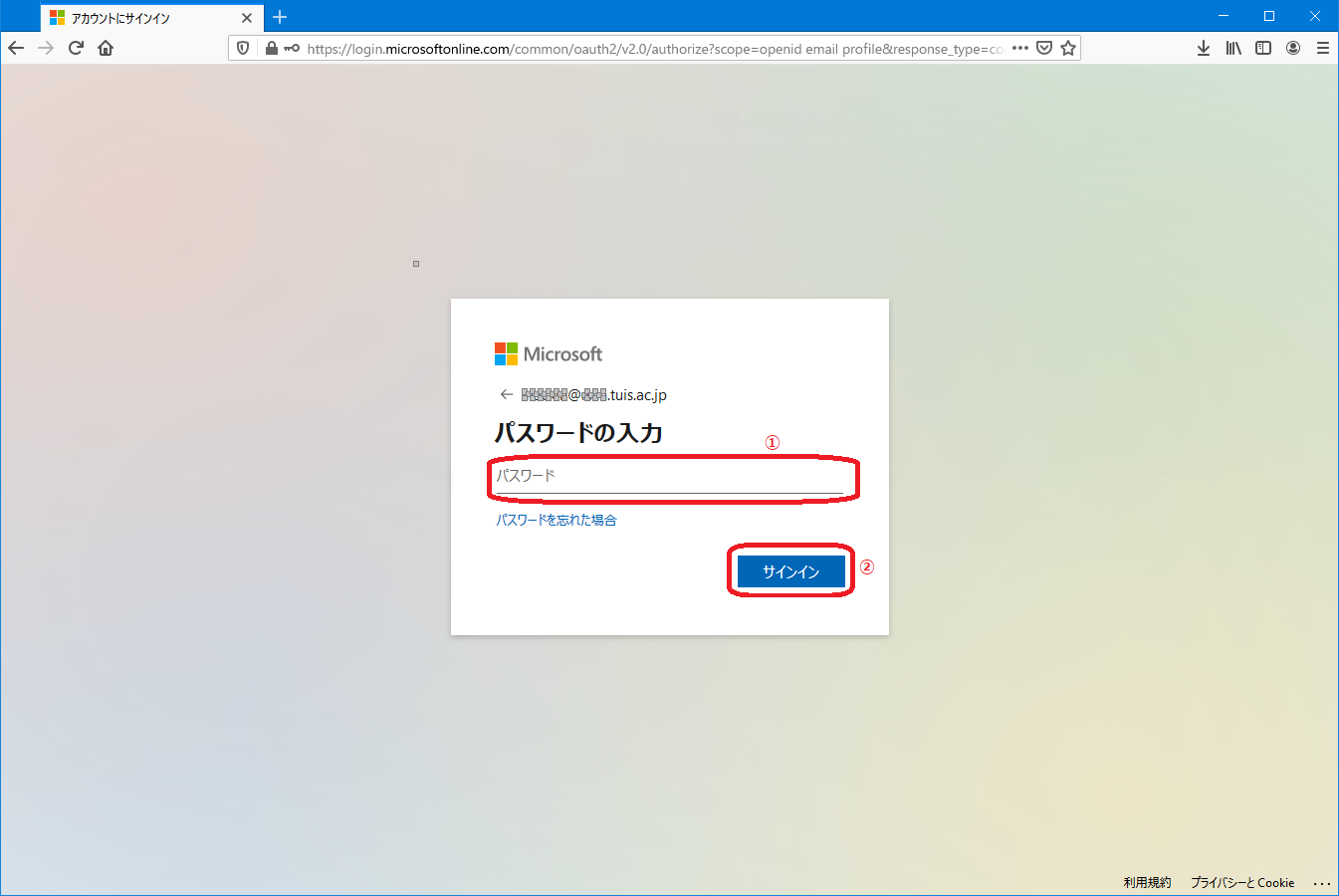Open the browser home page icon

click(106, 48)
